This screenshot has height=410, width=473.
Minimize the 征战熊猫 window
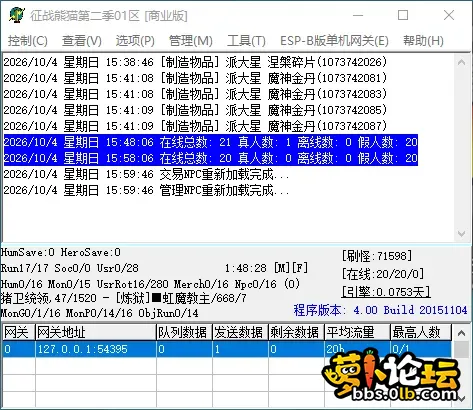(358, 15)
